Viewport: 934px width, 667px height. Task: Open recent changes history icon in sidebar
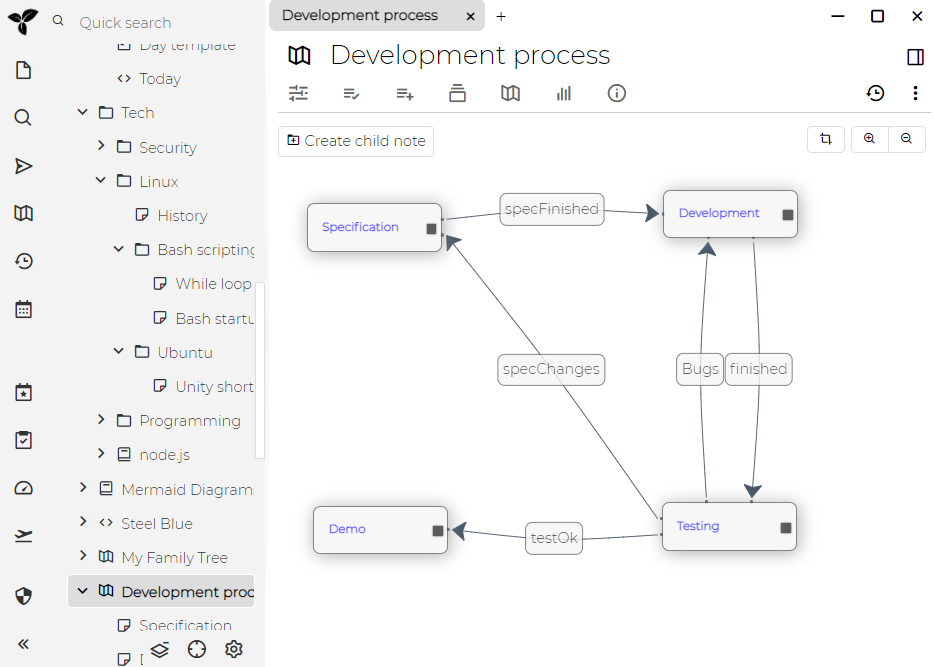click(x=24, y=261)
